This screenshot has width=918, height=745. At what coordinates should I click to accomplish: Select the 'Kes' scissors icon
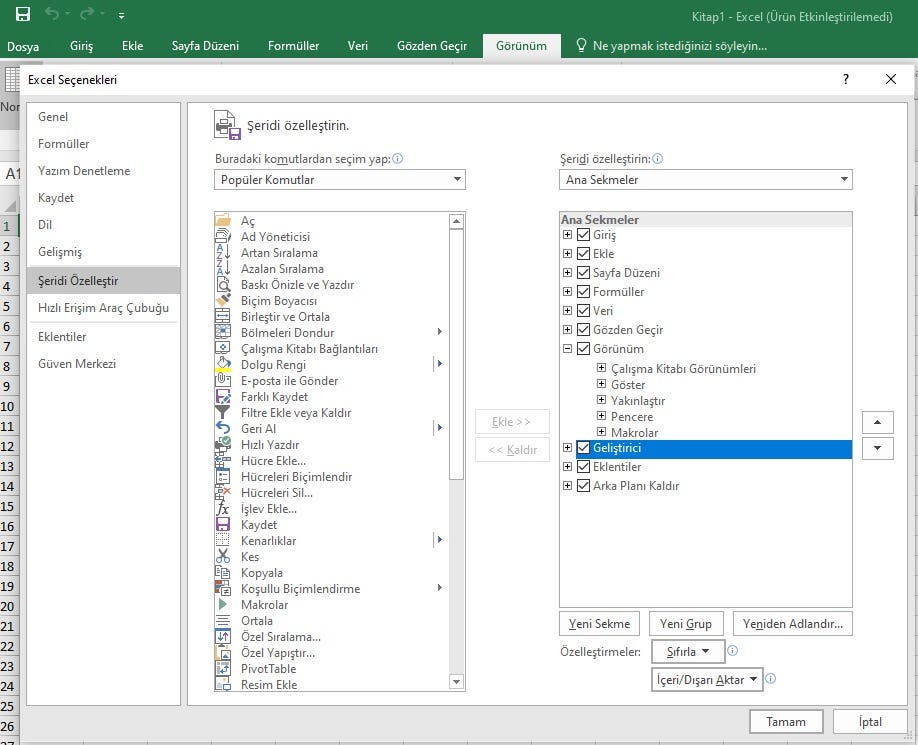click(x=222, y=557)
